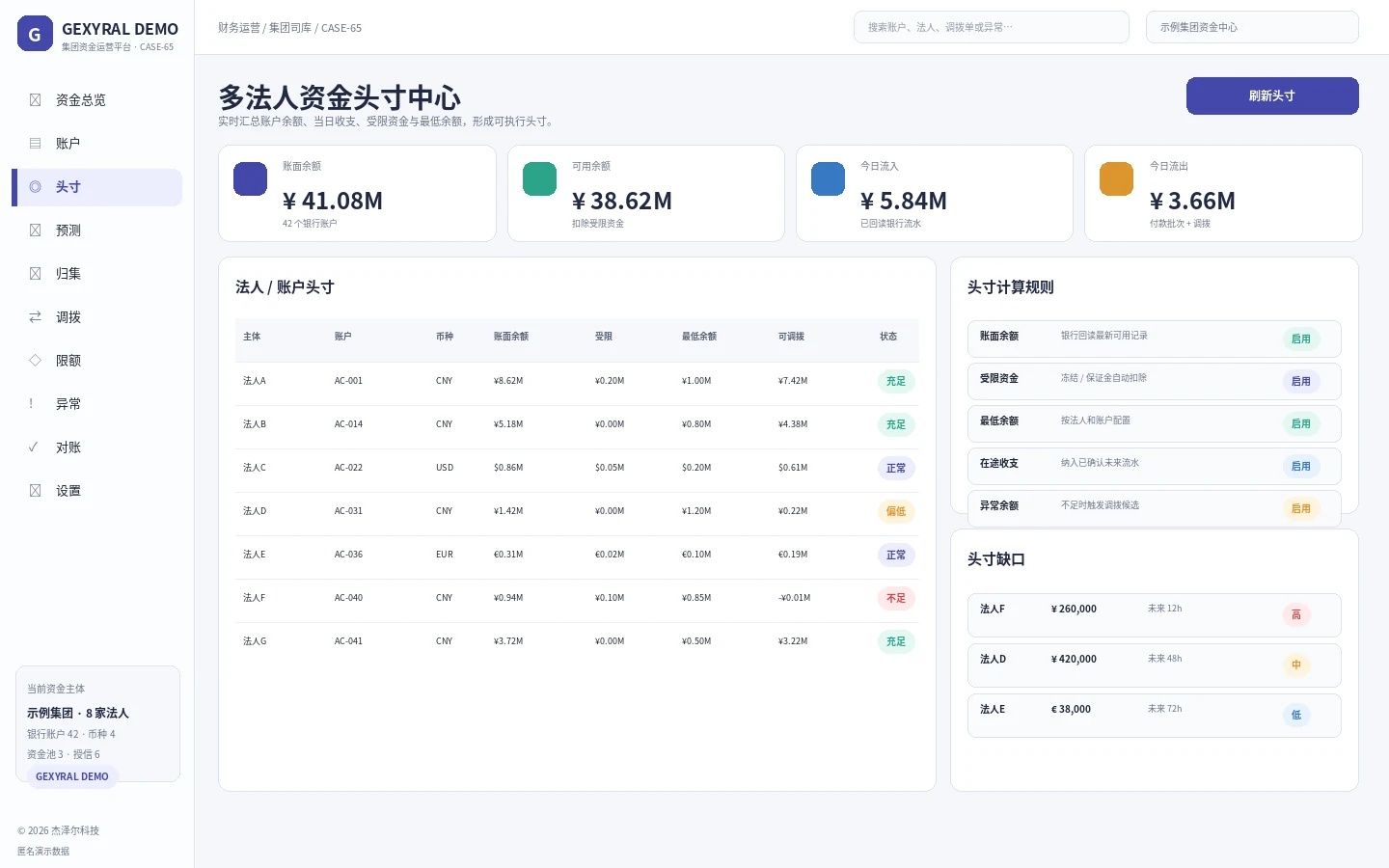Toggle the 启用 badge for 账面余额 rule

(x=1301, y=339)
